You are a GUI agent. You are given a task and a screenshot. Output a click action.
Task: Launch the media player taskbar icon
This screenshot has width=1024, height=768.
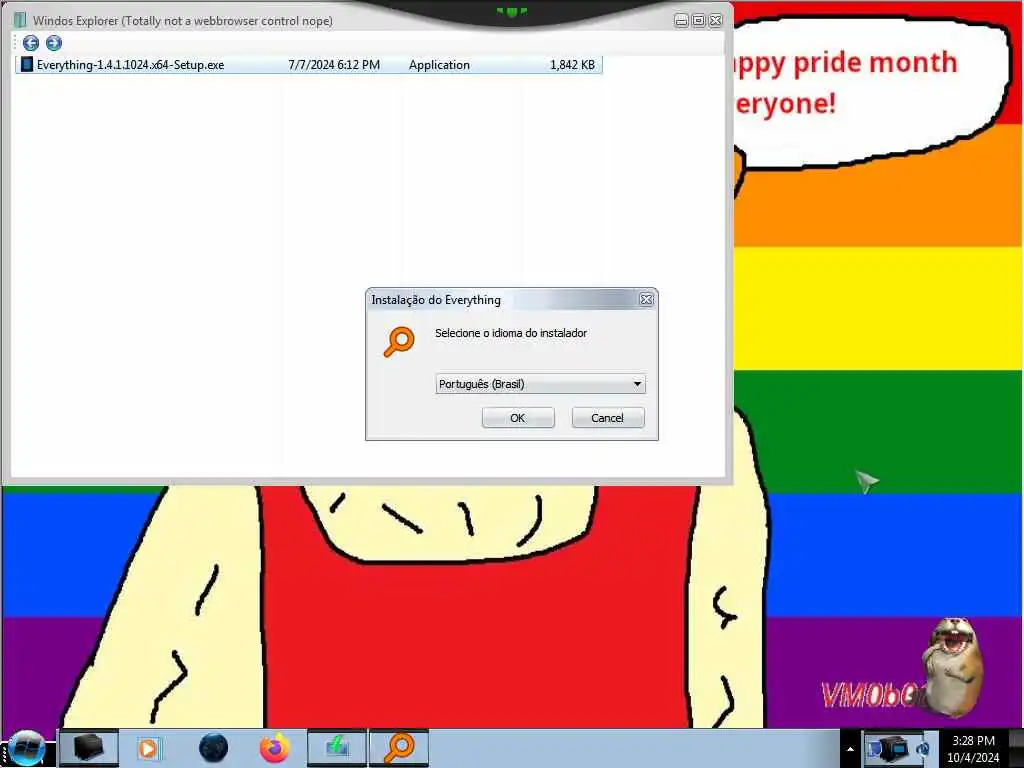[148, 748]
